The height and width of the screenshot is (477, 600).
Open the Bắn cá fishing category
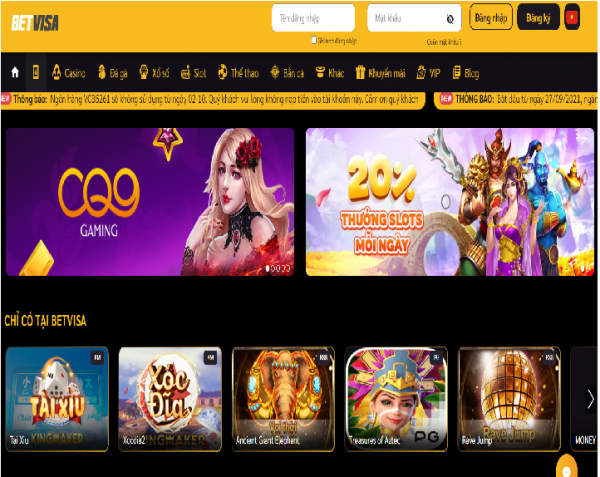(287, 72)
